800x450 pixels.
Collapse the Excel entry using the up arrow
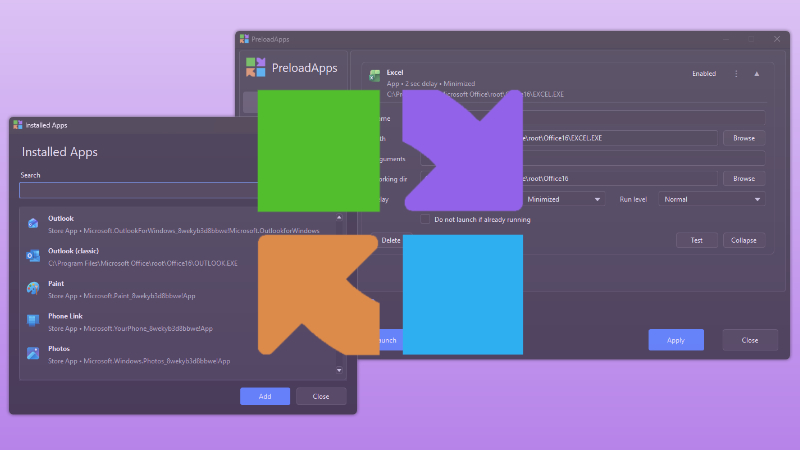tap(757, 74)
